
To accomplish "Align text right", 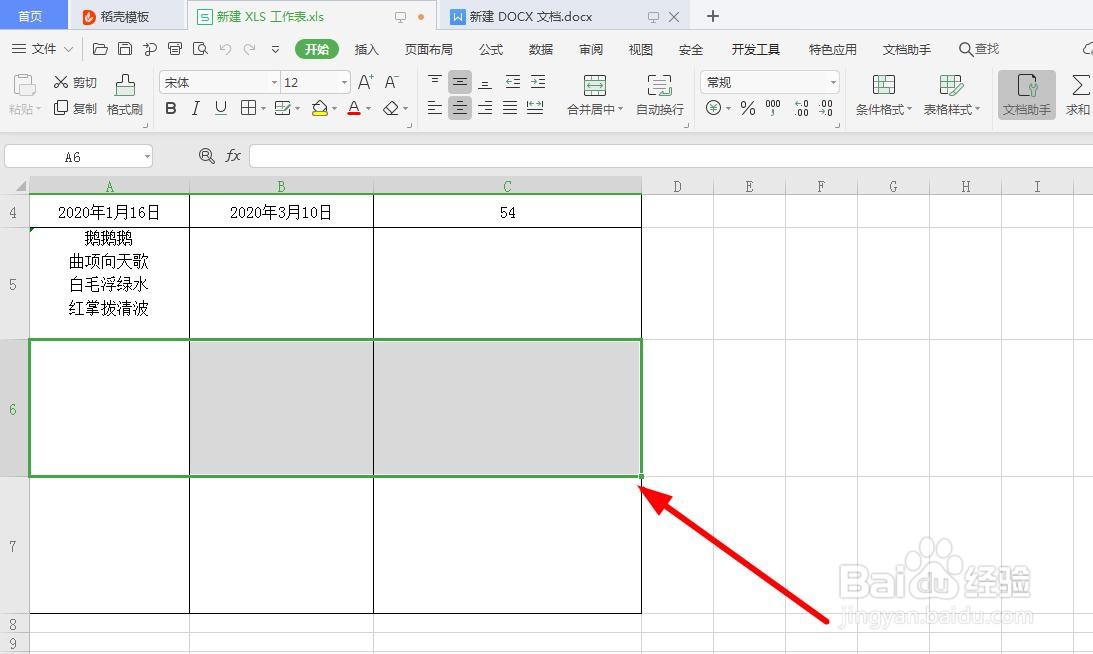I will click(485, 108).
